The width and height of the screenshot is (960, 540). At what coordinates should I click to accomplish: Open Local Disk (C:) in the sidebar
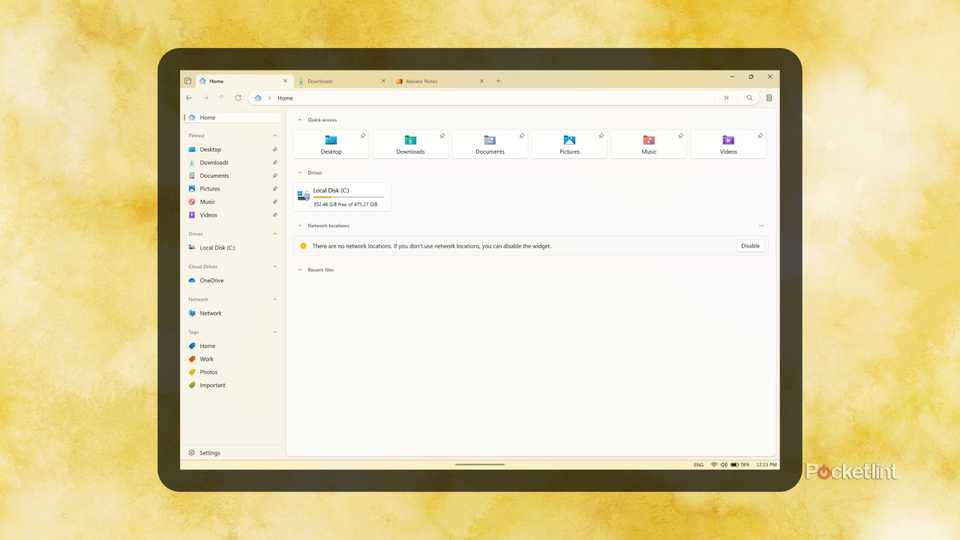coord(233,248)
